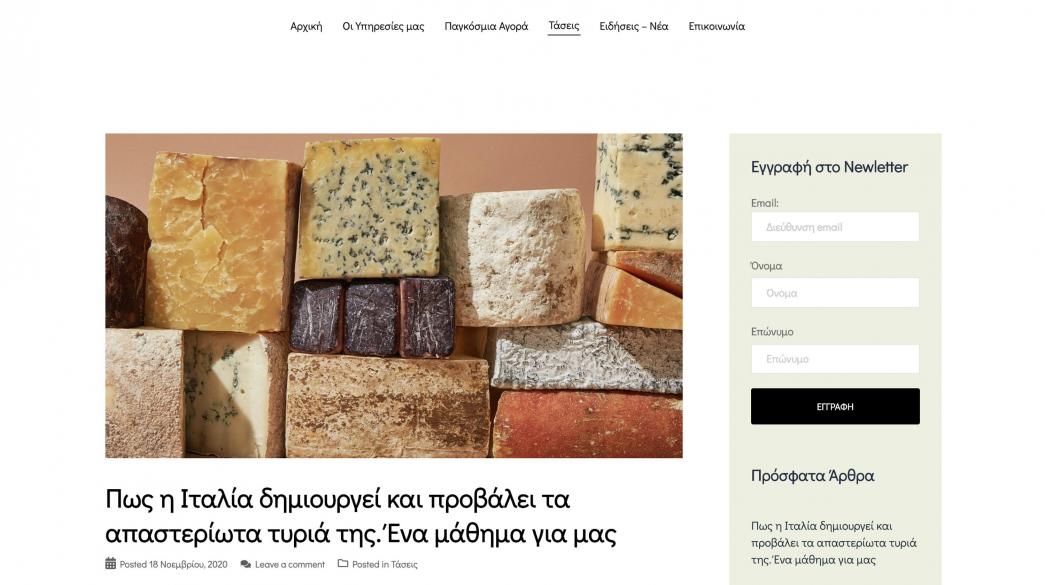Select the Τάσεις navigation item

564,26
